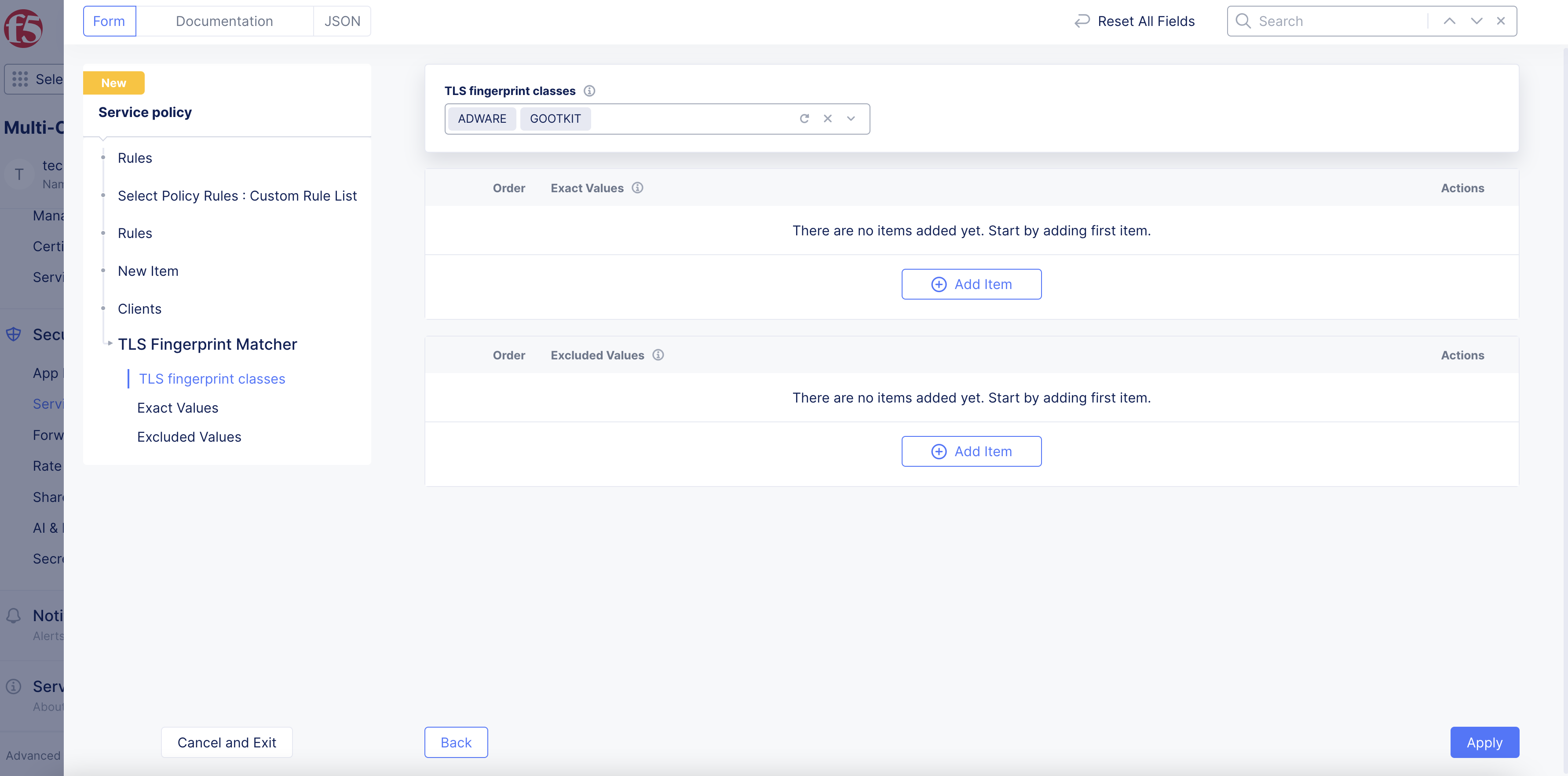Switch to the JSON tab

[342, 21]
